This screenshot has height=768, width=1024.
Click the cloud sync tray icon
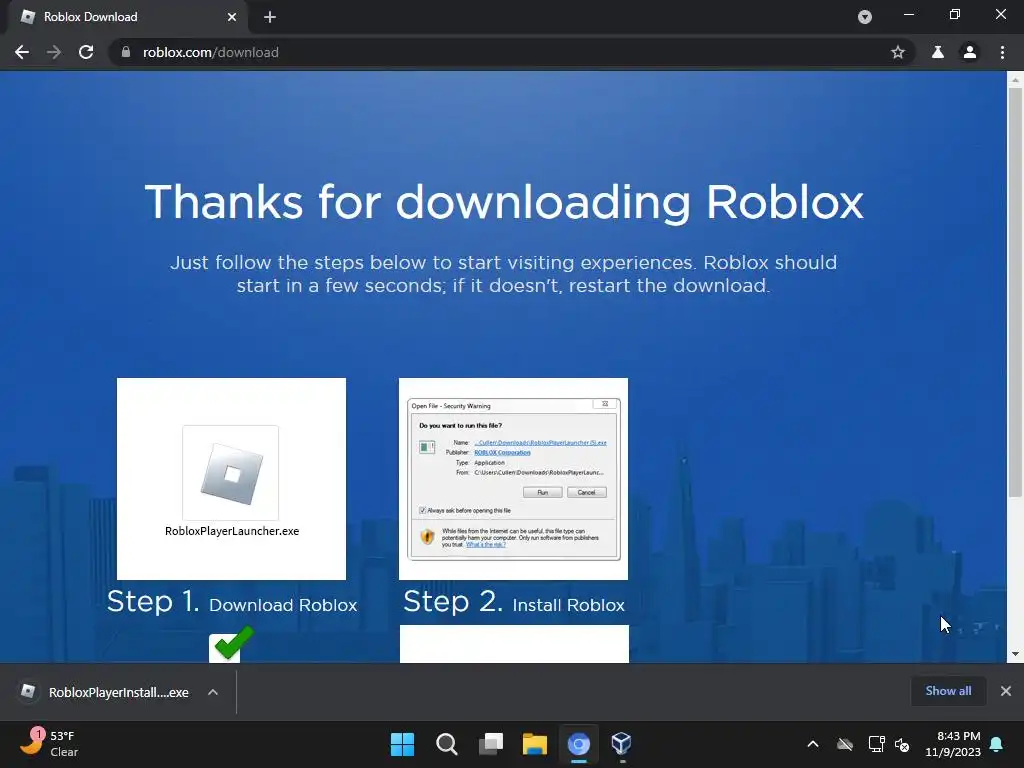pyautogui.click(x=845, y=744)
